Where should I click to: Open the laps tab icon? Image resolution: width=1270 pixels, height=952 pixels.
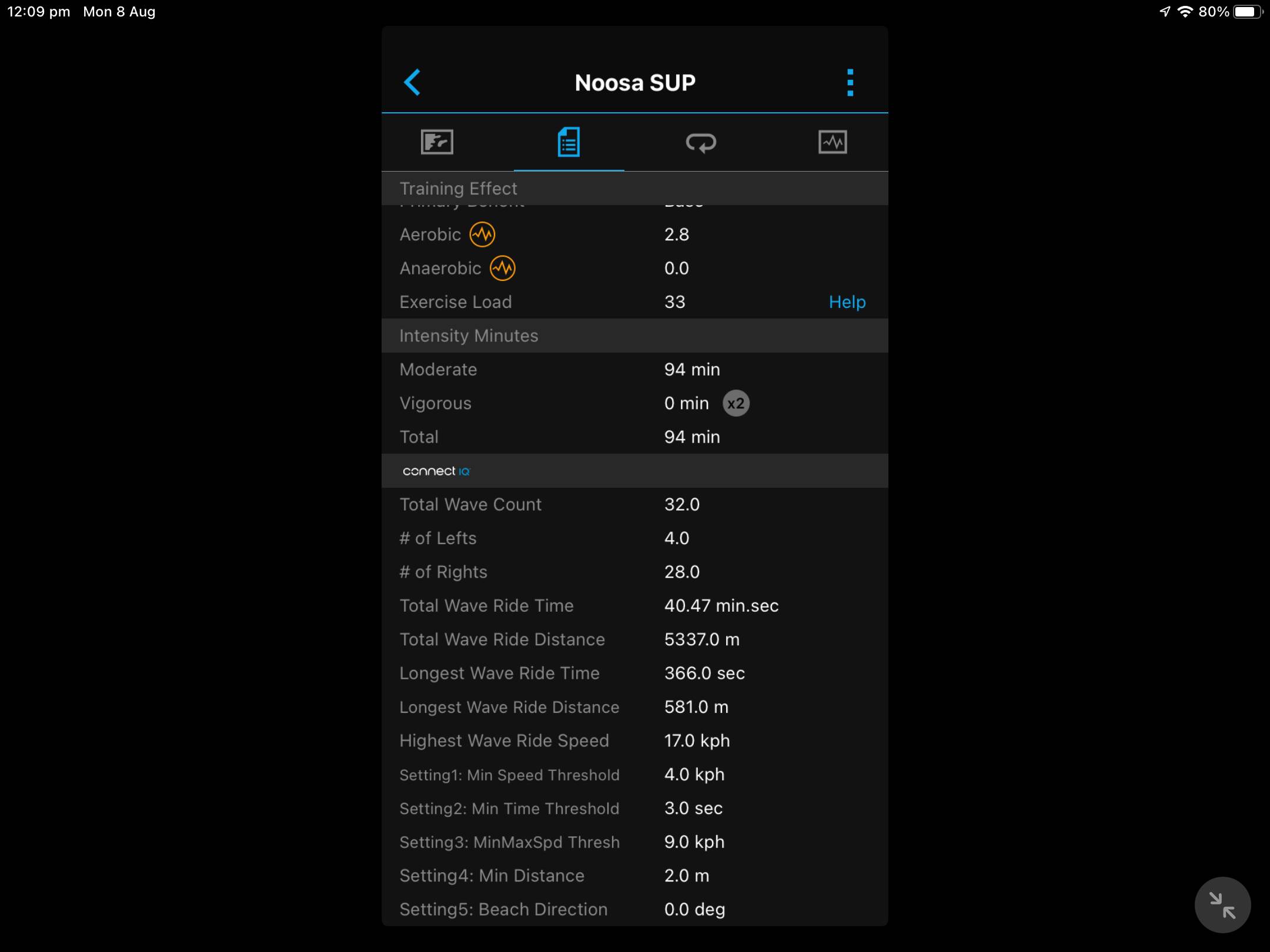click(x=701, y=142)
